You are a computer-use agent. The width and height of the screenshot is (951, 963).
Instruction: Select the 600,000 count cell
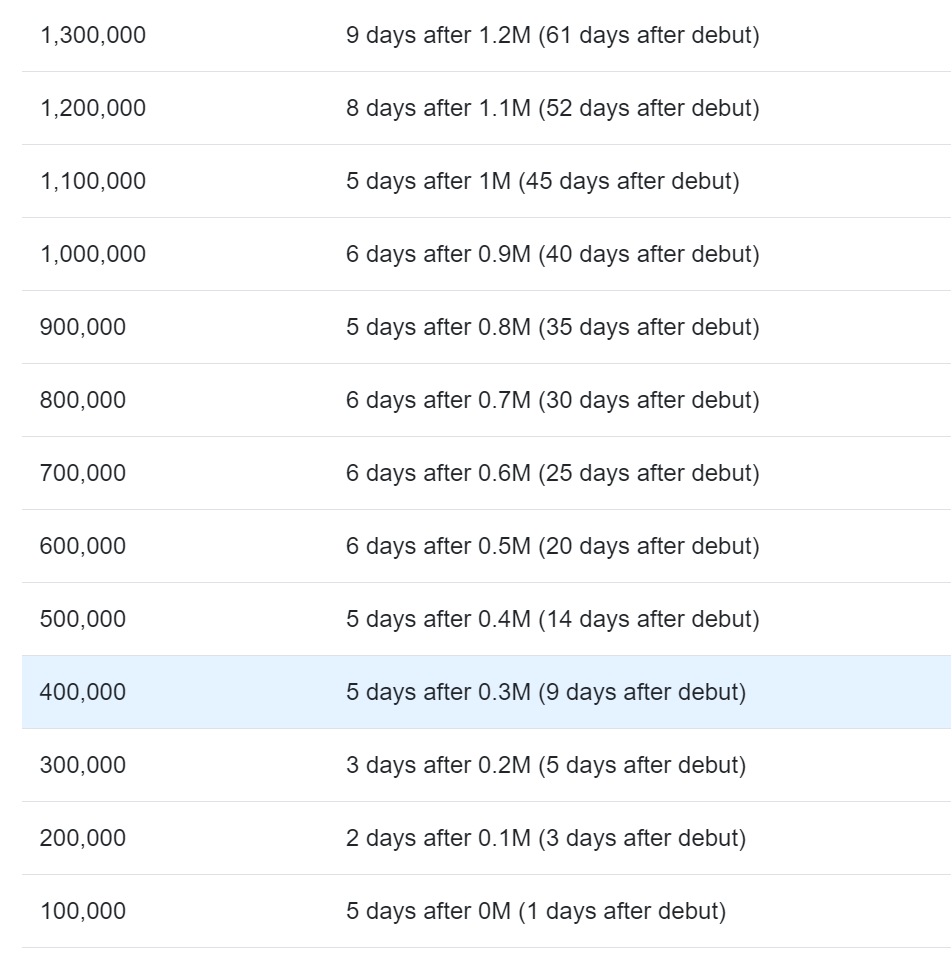point(83,546)
